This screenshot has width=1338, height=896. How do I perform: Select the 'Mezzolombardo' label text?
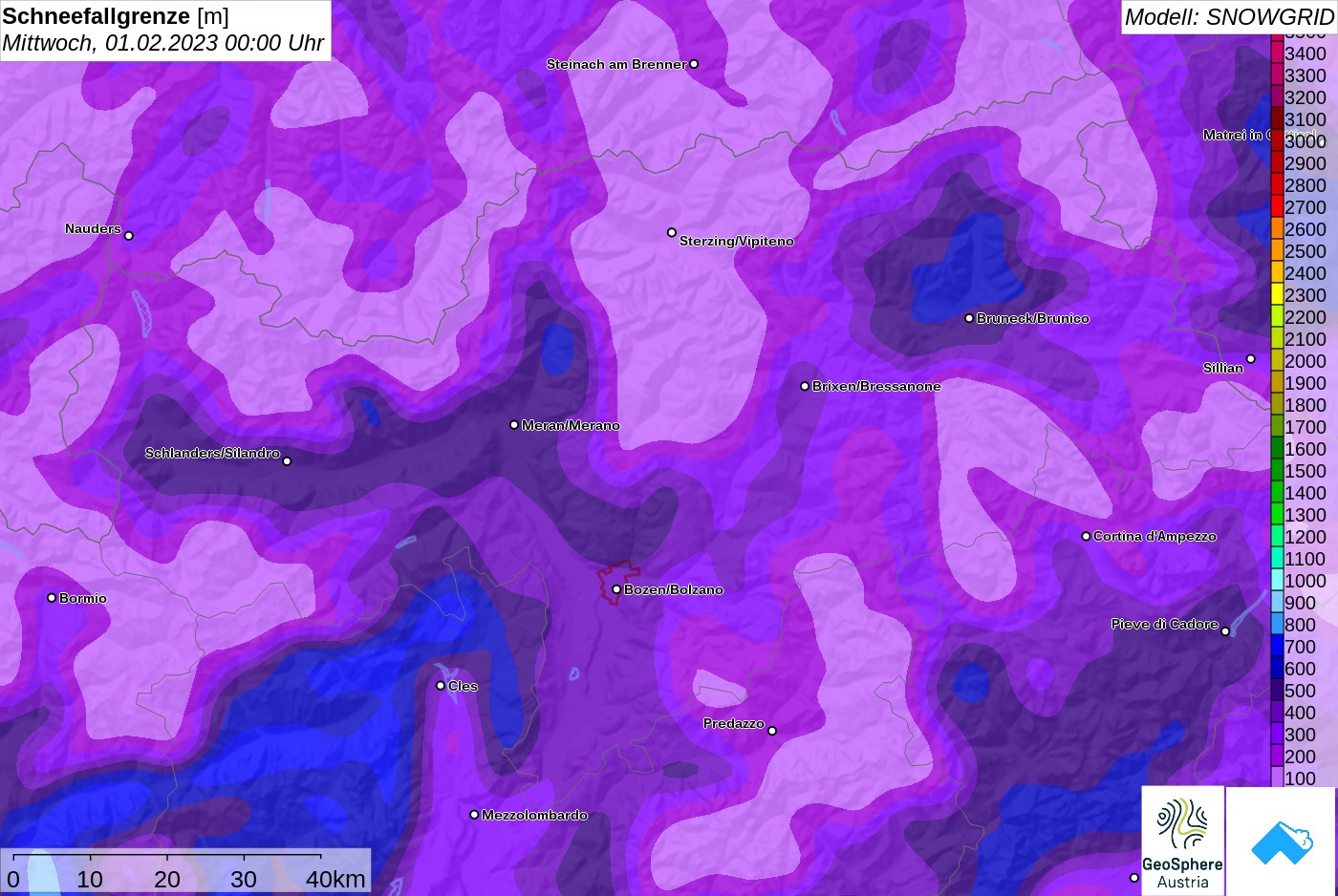[534, 815]
